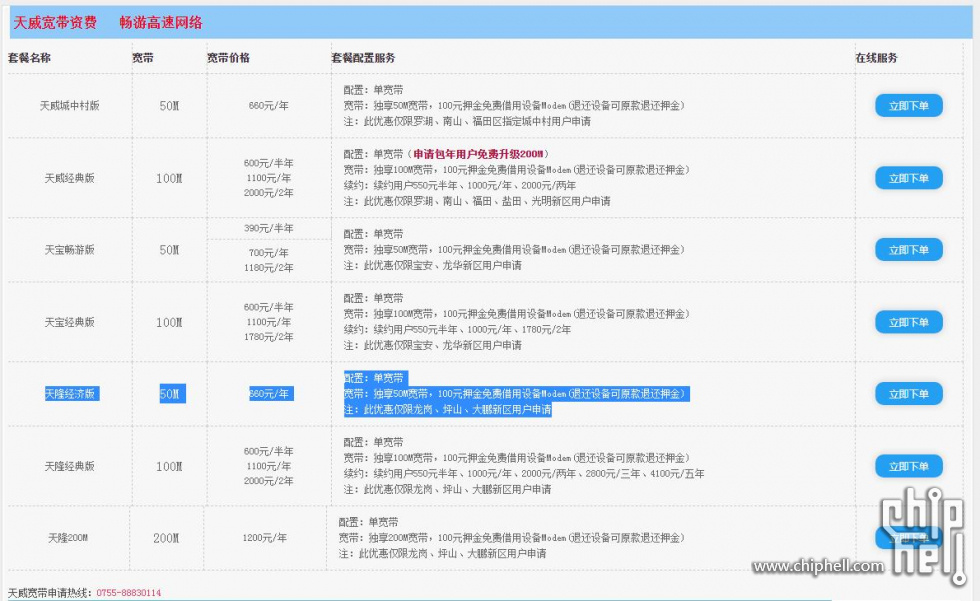Click the 100M speed in the 天隆经典版 row
This screenshot has height=601, width=980.
pos(169,466)
